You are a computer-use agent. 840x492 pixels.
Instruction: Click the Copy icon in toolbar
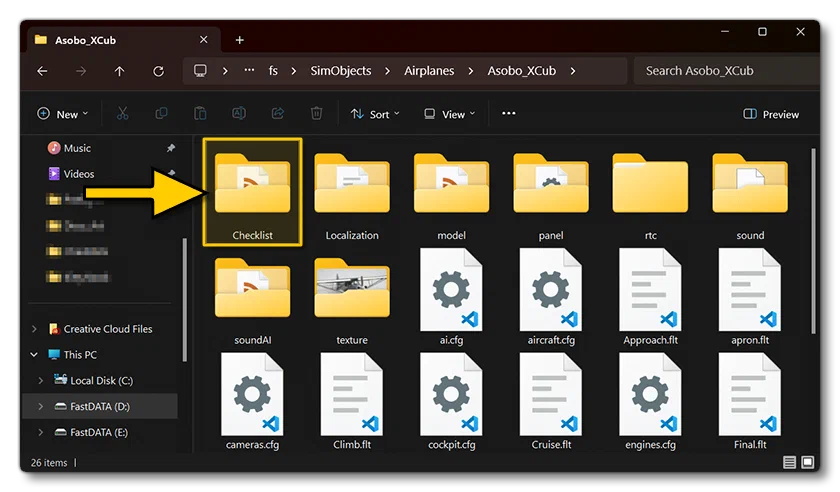(x=161, y=114)
